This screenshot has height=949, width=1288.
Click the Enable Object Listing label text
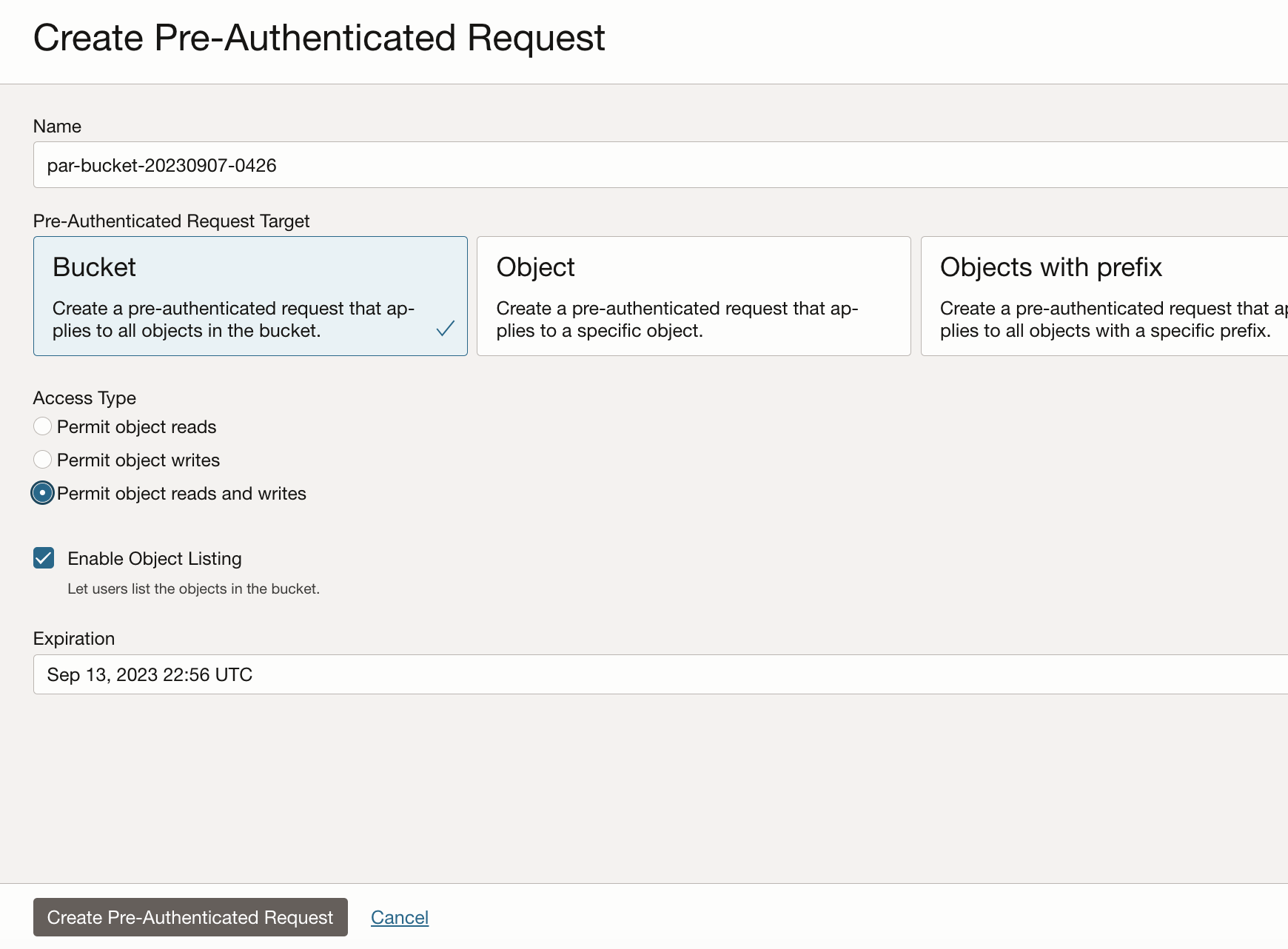(x=155, y=559)
